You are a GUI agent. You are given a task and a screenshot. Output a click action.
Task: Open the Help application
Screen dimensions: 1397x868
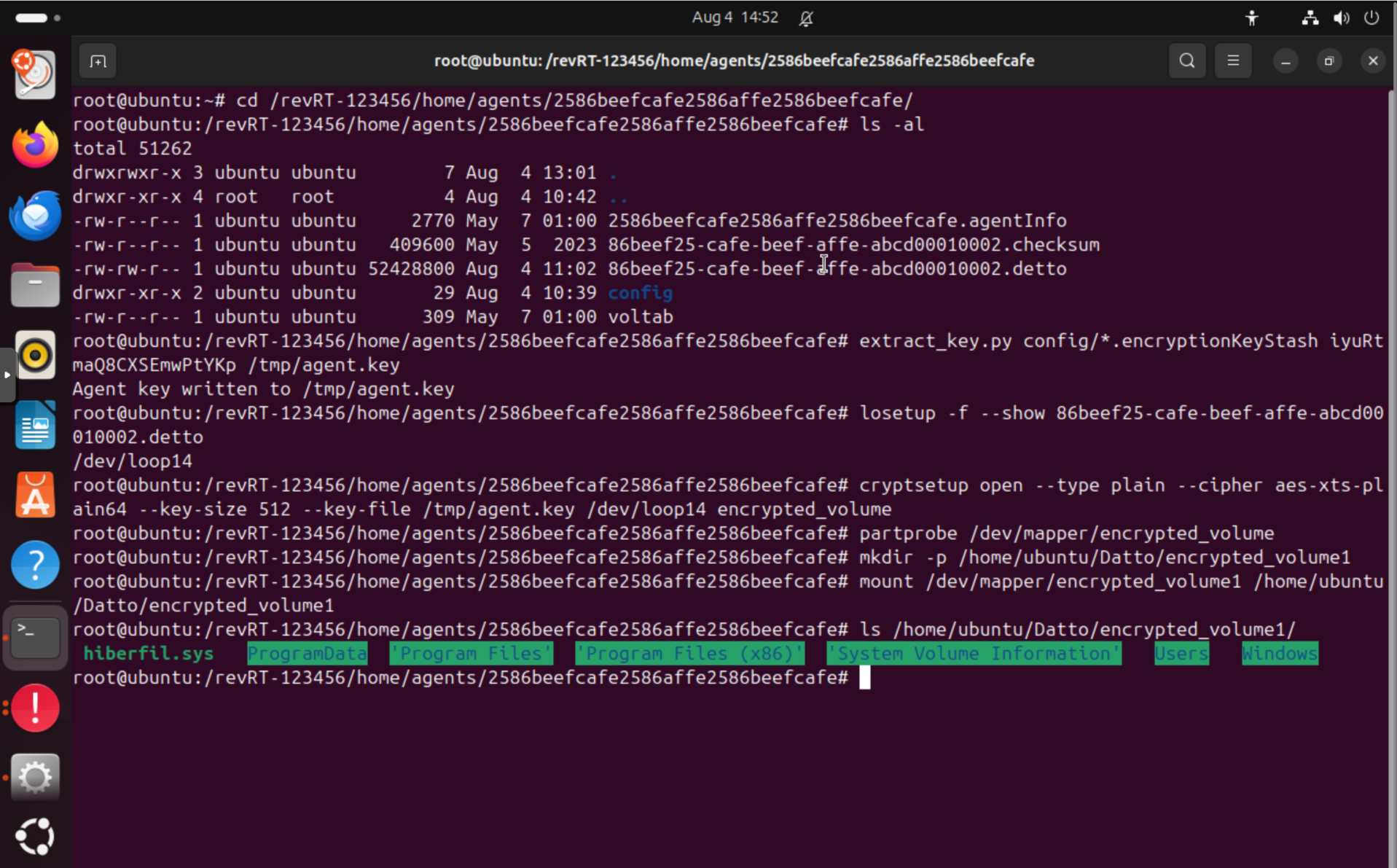(34, 565)
